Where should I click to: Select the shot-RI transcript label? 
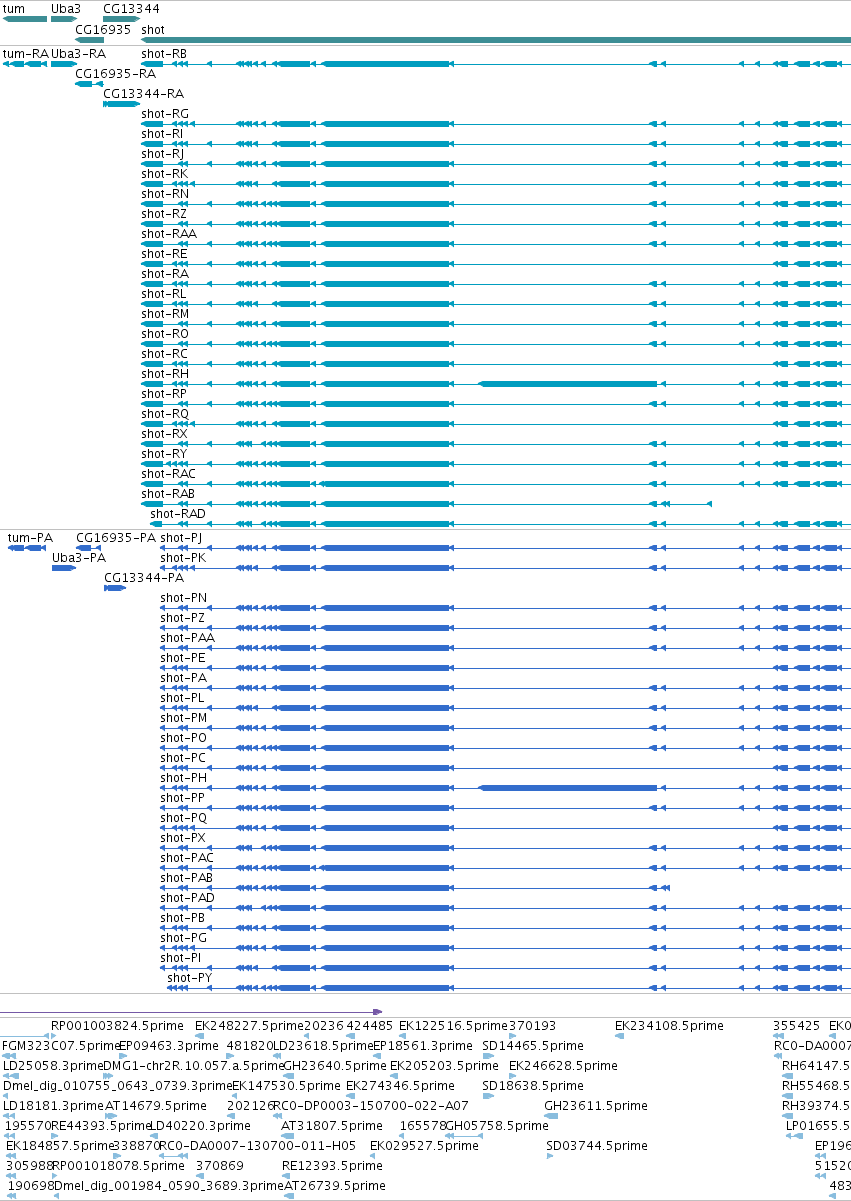162,134
